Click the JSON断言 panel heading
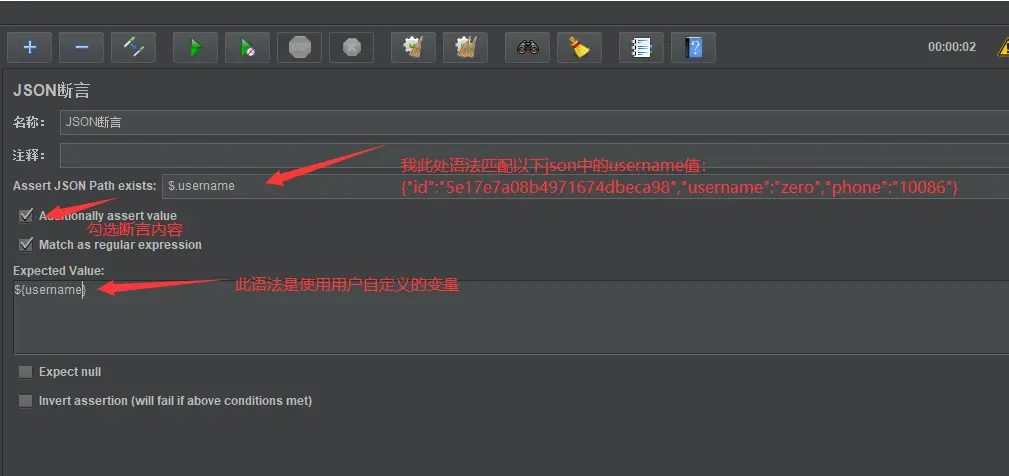 coord(51,91)
